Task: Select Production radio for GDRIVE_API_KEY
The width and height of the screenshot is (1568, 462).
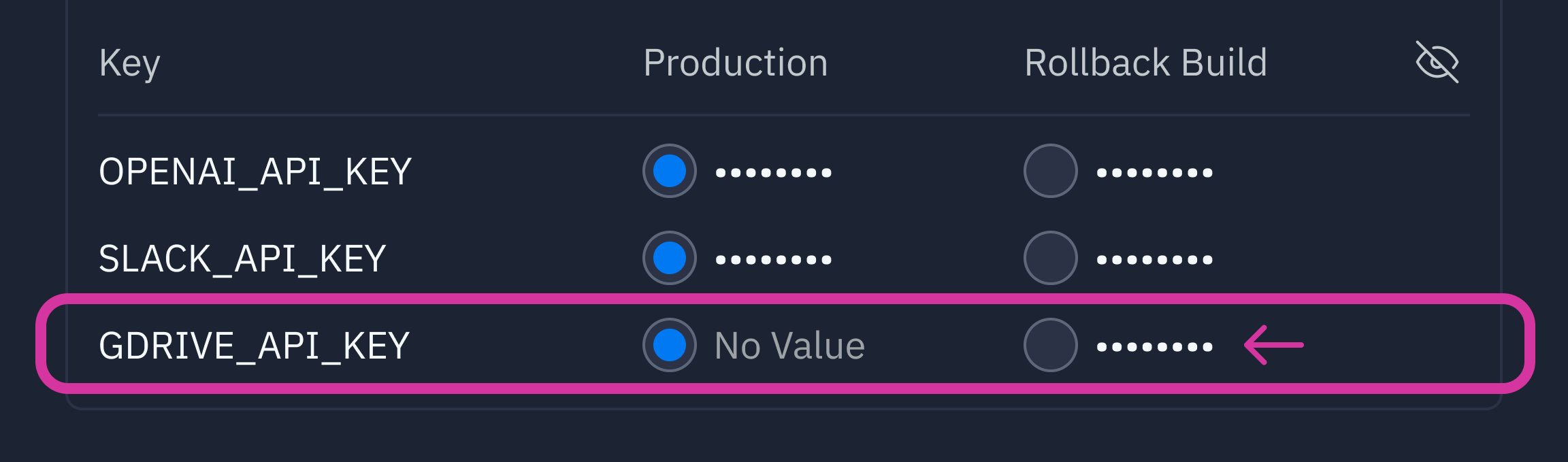Action: tap(670, 345)
